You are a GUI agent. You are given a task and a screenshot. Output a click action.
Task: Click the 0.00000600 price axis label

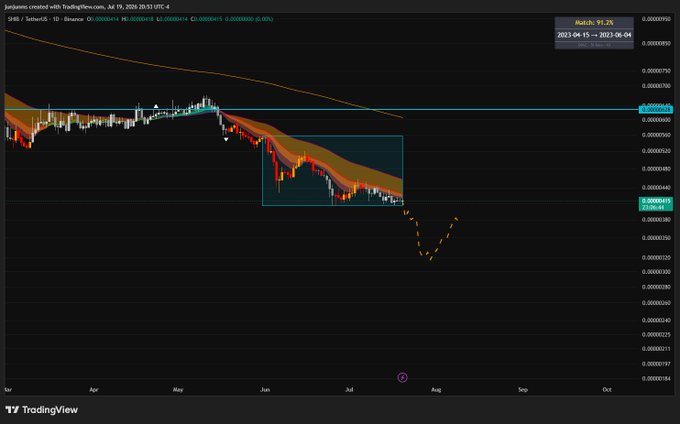(656, 120)
